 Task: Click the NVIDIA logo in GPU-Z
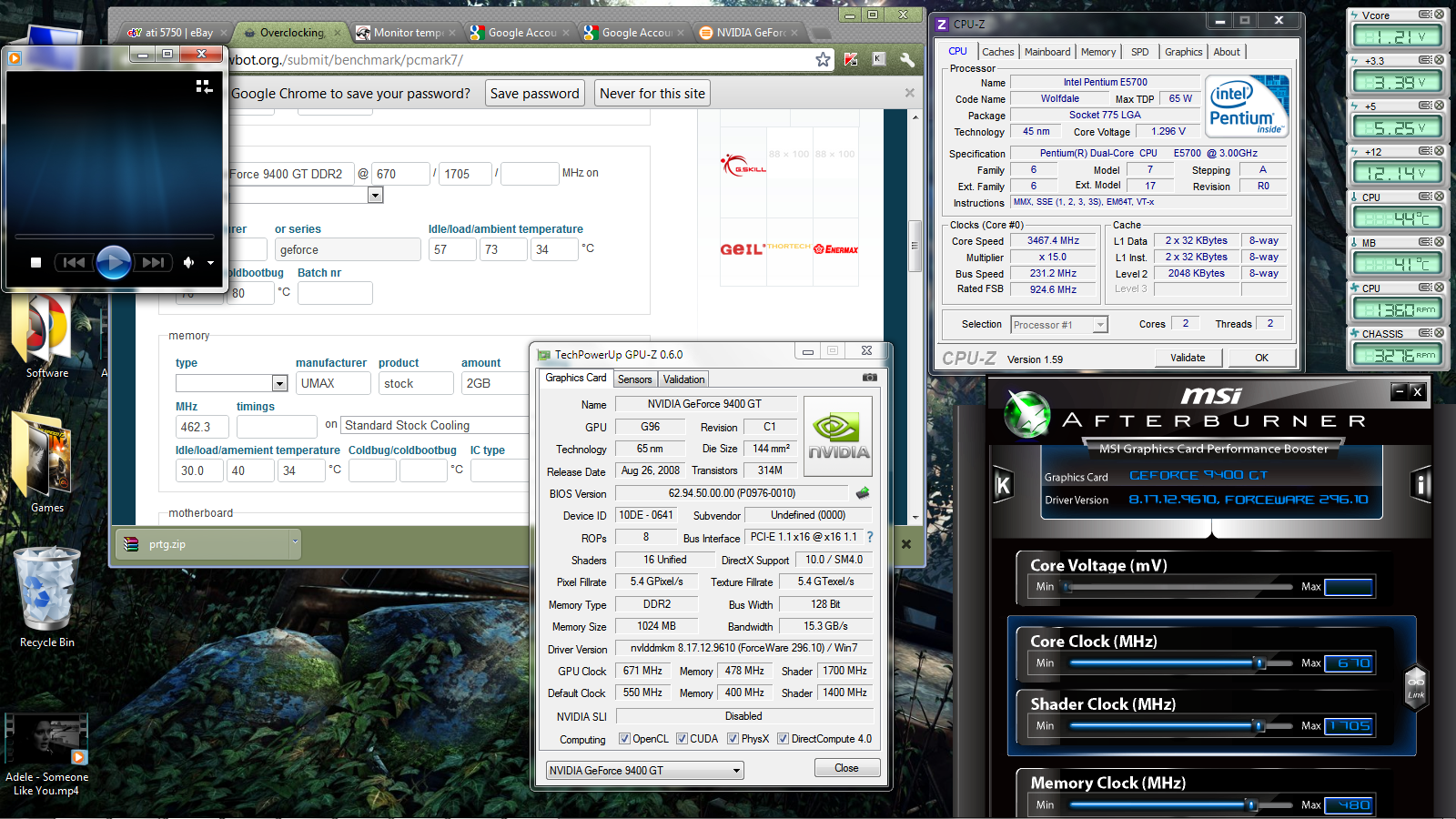(838, 436)
